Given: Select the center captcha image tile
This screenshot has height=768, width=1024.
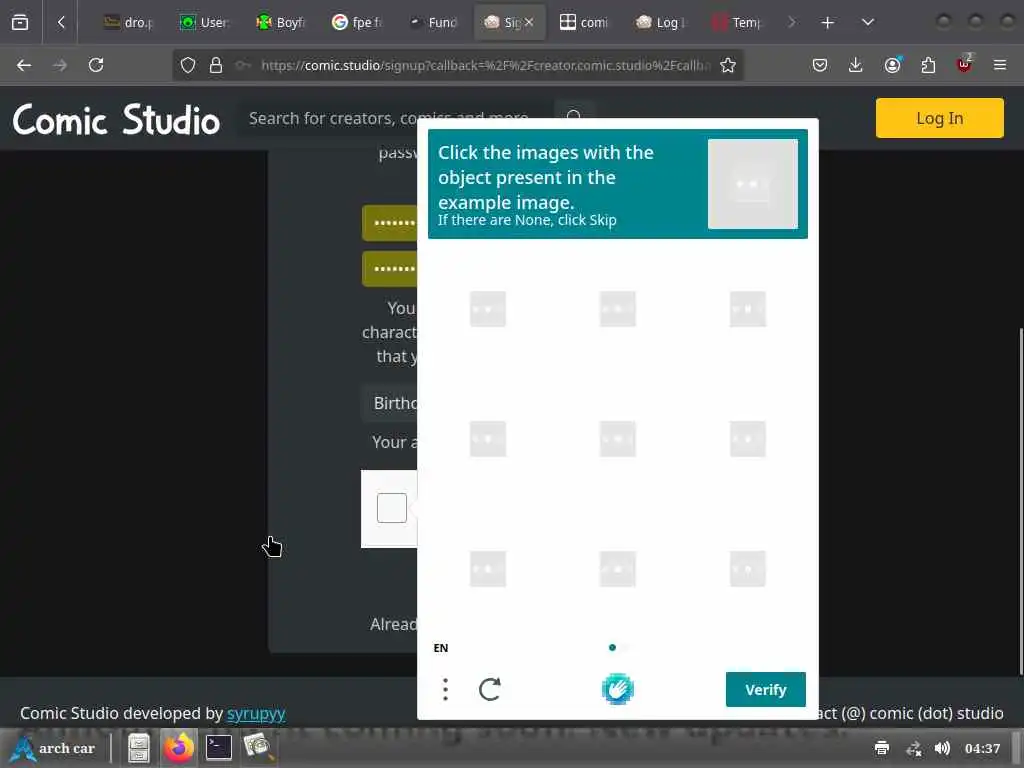Looking at the screenshot, I should click(617, 439).
